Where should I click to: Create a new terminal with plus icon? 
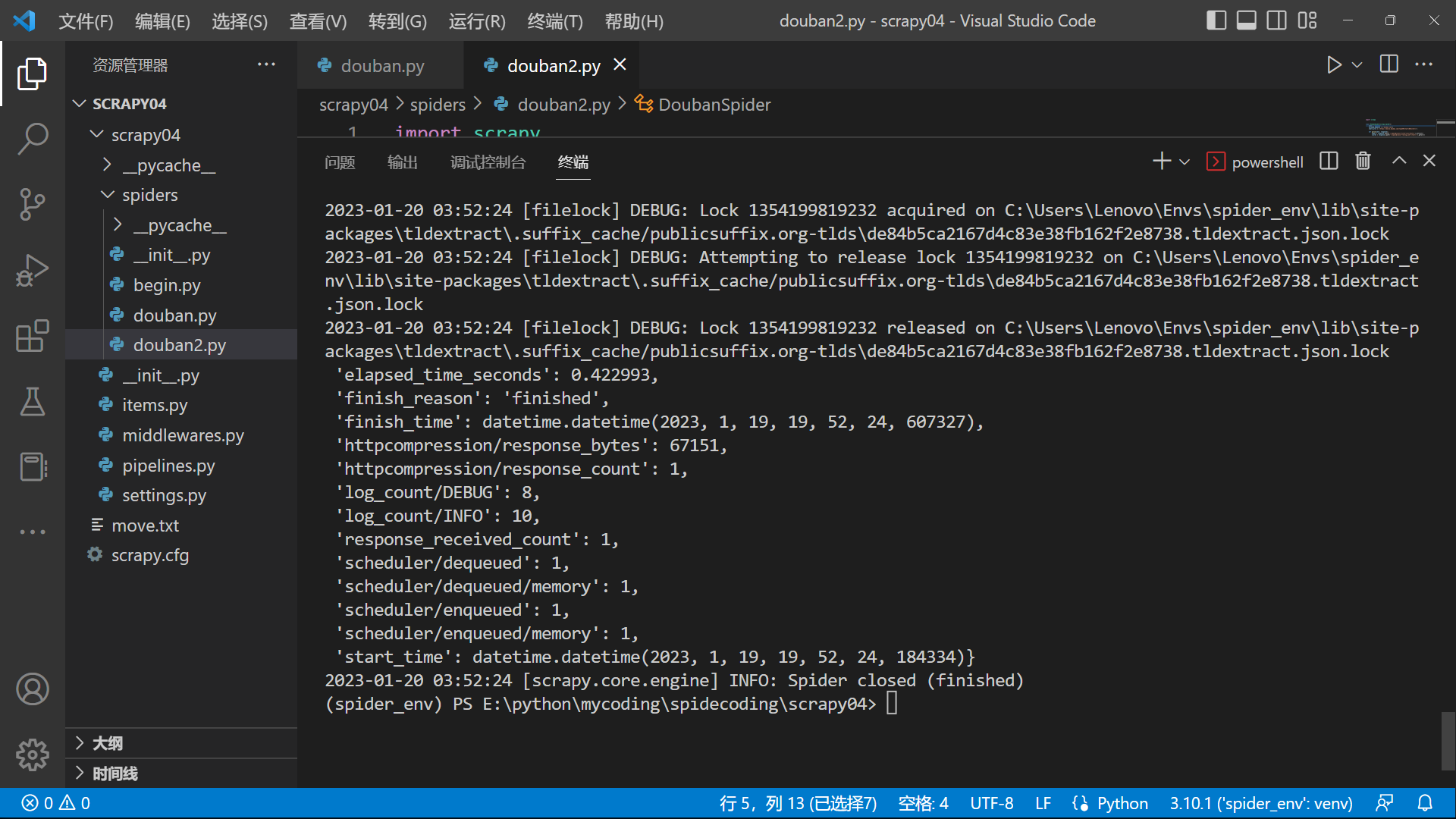click(x=1161, y=161)
